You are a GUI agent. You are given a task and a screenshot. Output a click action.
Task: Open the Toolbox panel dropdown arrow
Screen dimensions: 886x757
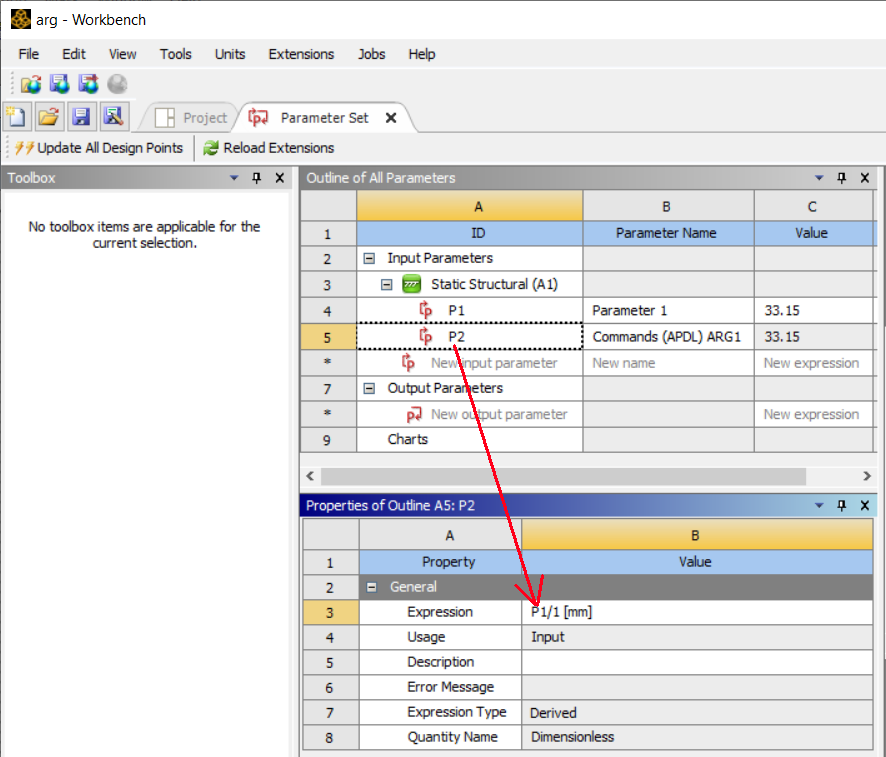pyautogui.click(x=235, y=178)
